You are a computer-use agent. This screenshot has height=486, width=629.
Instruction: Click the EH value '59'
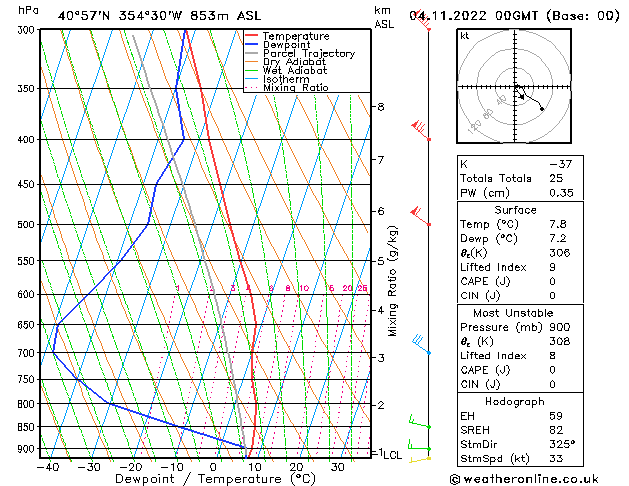pos(556,416)
